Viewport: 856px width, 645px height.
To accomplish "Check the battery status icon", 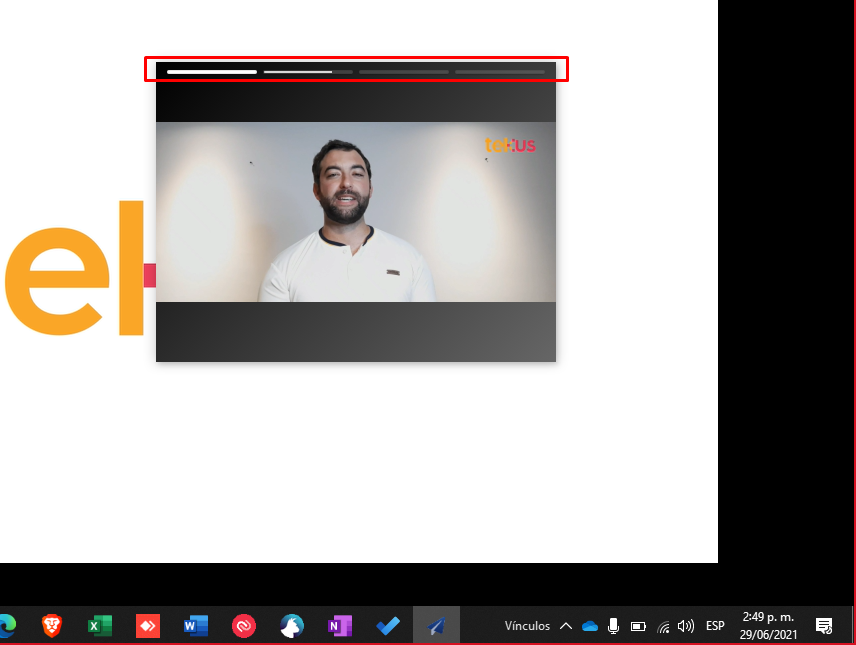I will pyautogui.click(x=638, y=626).
